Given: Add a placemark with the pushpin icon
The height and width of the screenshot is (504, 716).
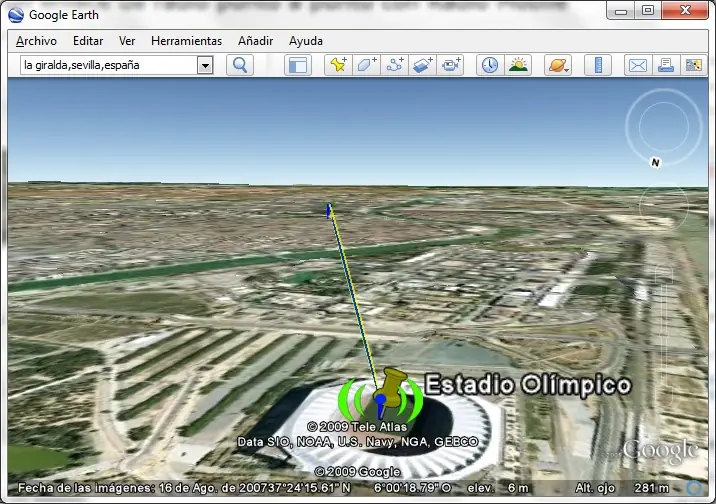Looking at the screenshot, I should coord(338,65).
